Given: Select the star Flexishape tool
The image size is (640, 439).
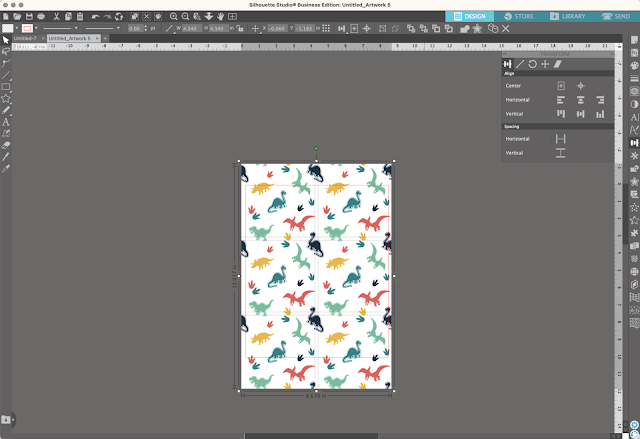Looking at the screenshot, I should pos(5,98).
